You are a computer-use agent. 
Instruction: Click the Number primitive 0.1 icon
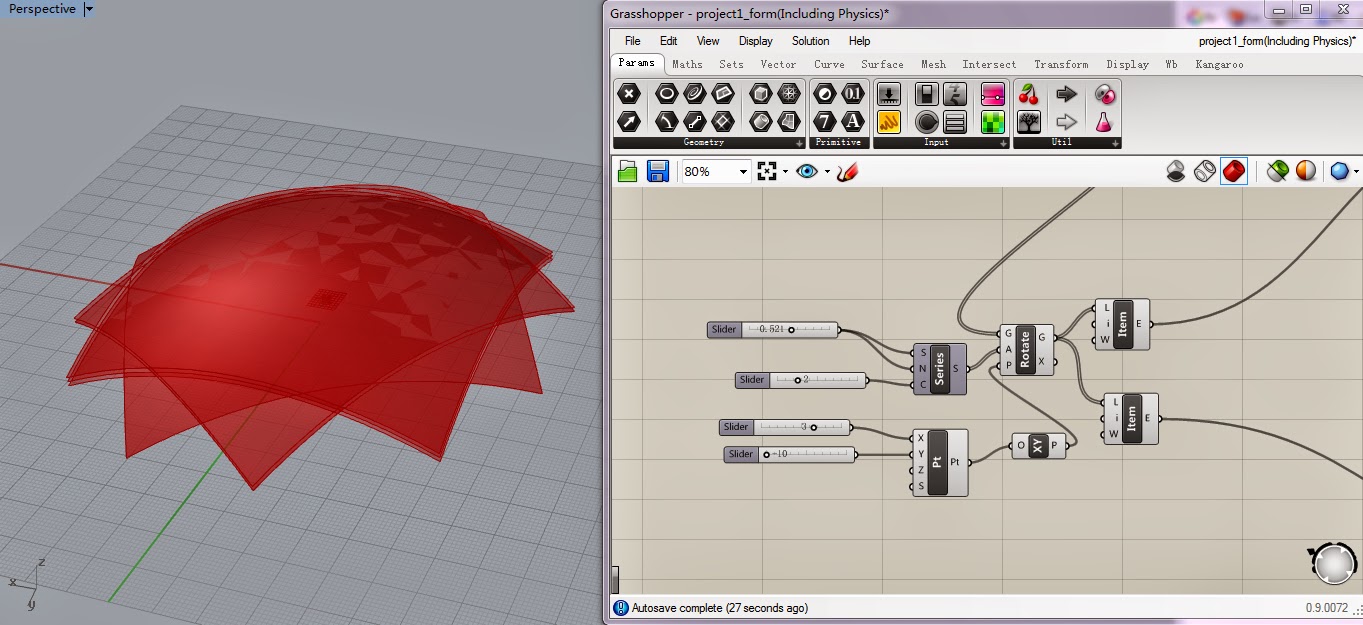[852, 94]
